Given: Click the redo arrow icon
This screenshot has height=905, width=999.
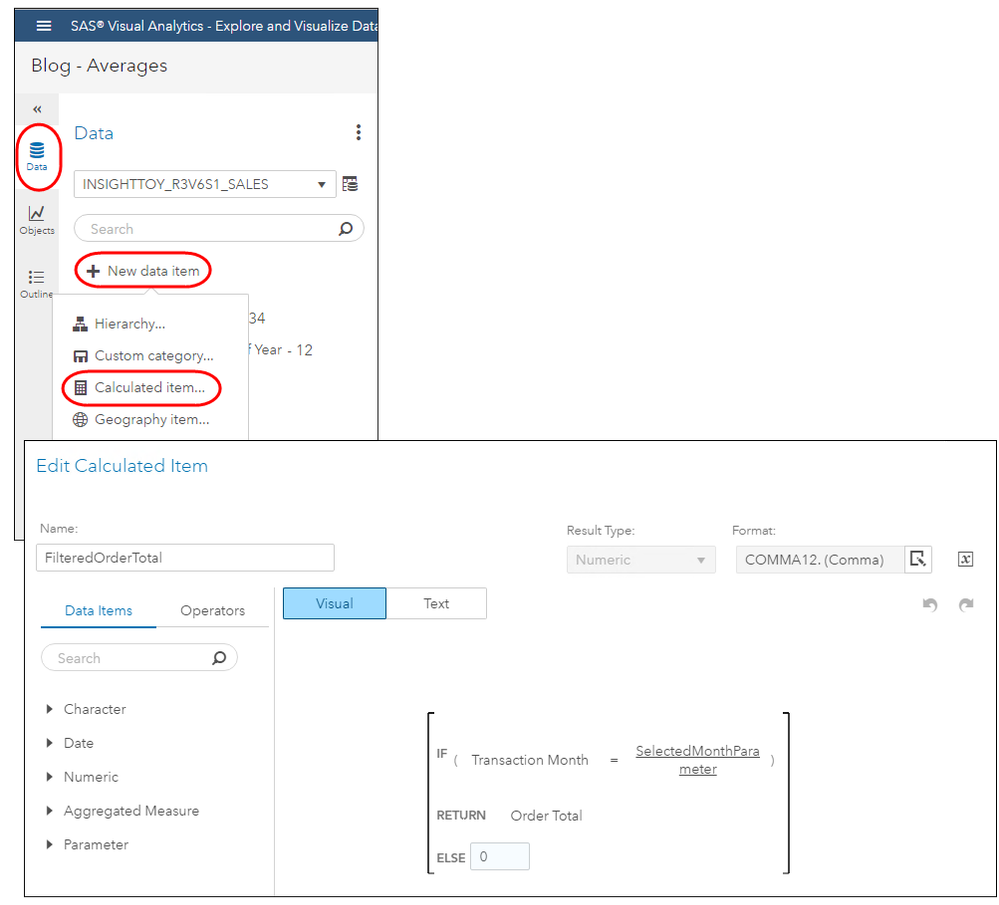Looking at the screenshot, I should [x=966, y=604].
